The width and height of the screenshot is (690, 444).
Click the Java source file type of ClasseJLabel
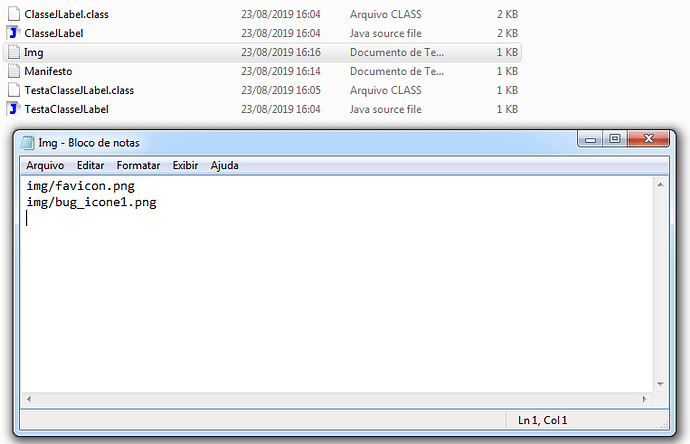pyautogui.click(x=385, y=33)
